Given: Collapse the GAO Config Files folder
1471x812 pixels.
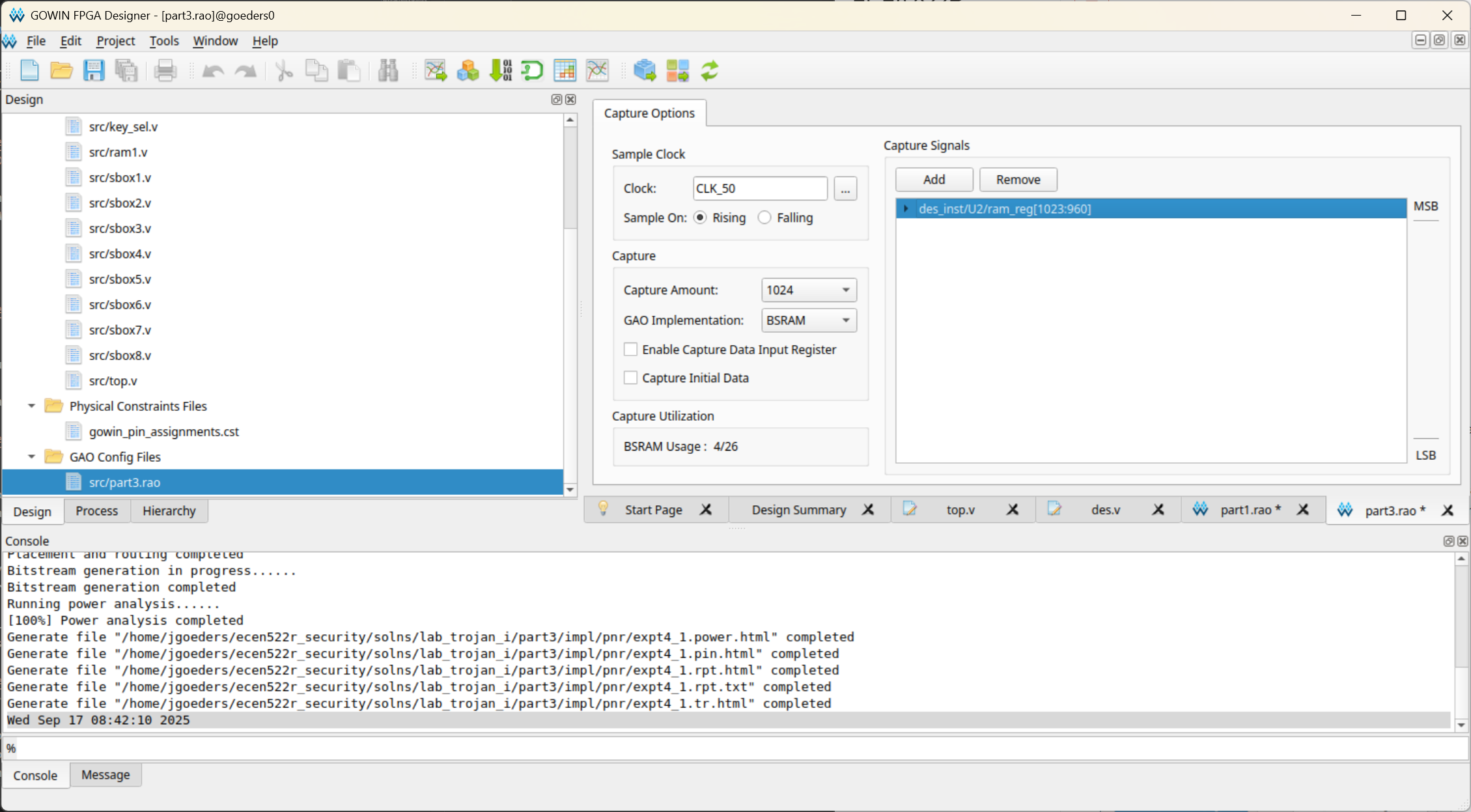Looking at the screenshot, I should (31, 456).
